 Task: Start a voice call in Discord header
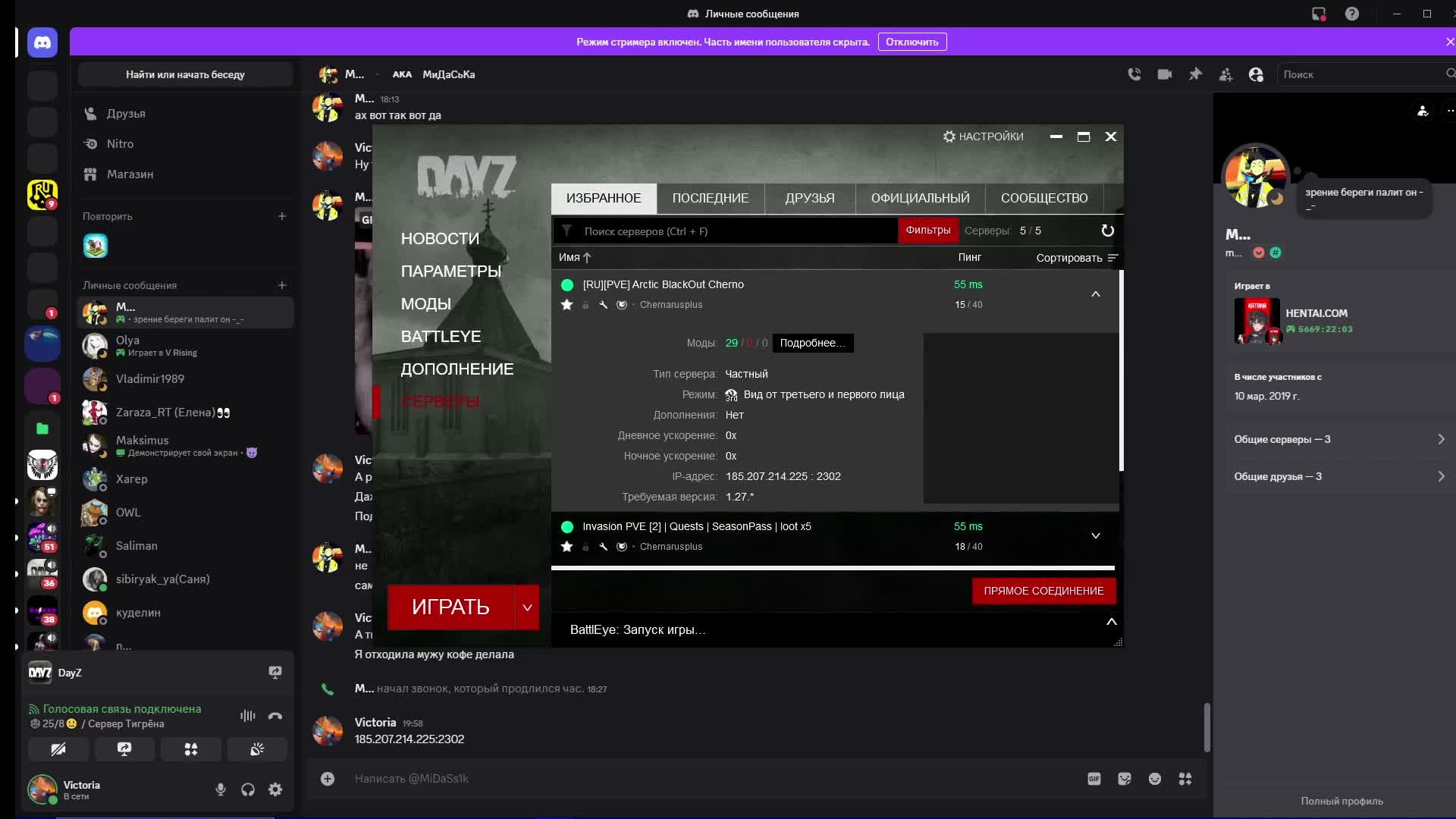[x=1134, y=74]
